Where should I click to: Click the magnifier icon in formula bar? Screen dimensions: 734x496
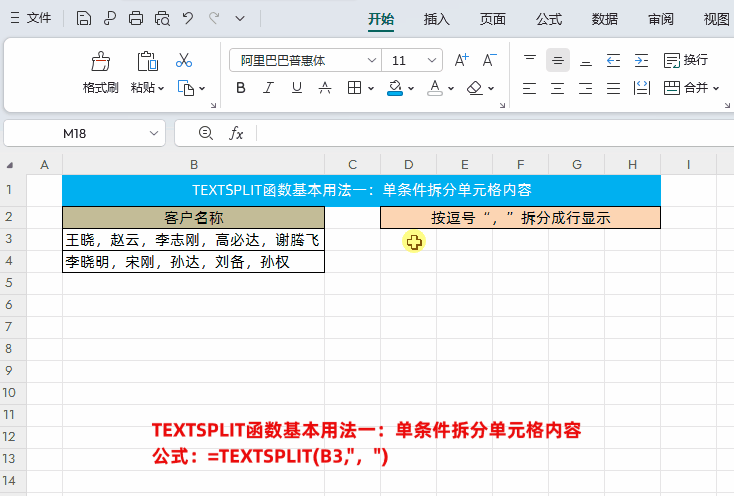(206, 133)
